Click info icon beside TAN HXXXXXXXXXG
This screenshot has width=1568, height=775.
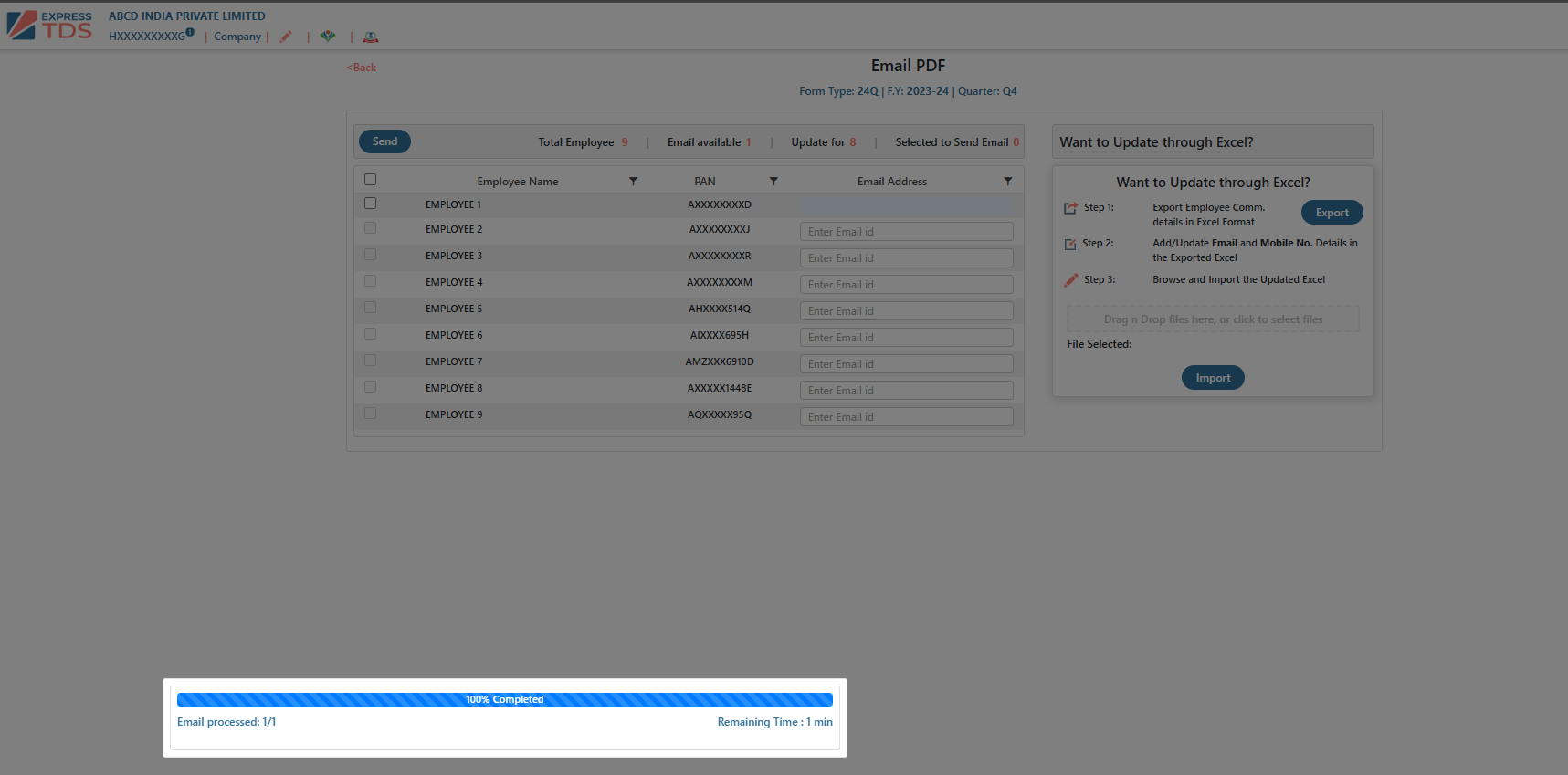pos(190,32)
